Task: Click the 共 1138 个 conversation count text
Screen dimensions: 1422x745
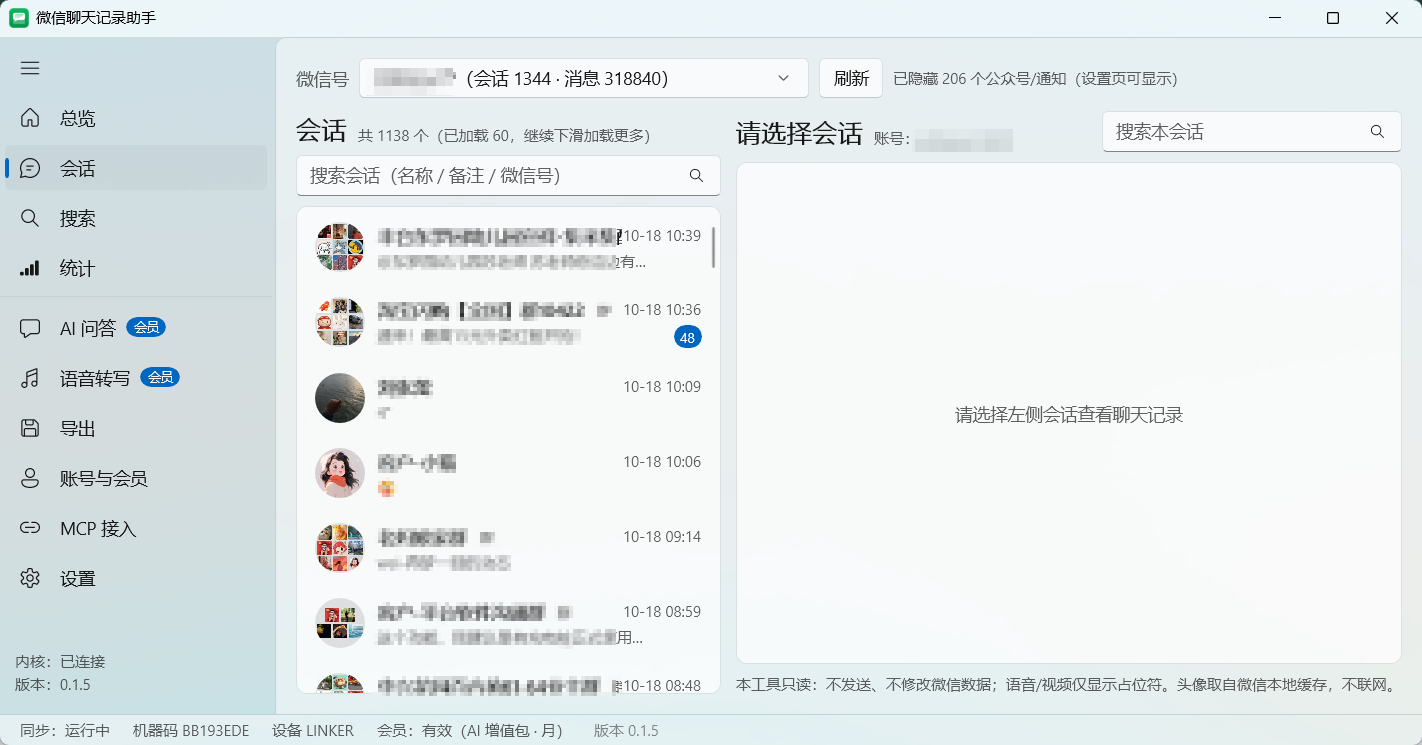Action: pyautogui.click(x=393, y=135)
